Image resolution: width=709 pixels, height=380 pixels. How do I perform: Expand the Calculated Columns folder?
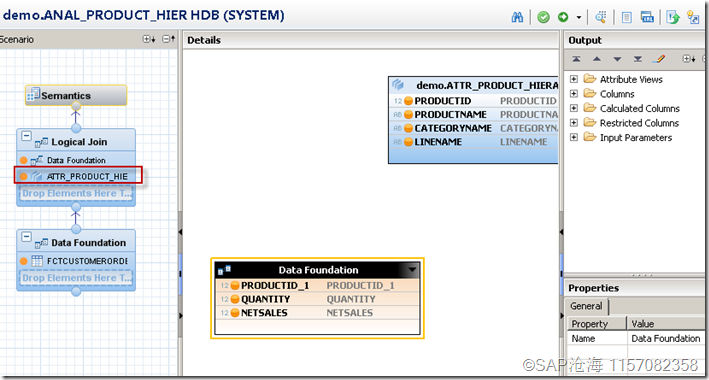click(x=574, y=109)
